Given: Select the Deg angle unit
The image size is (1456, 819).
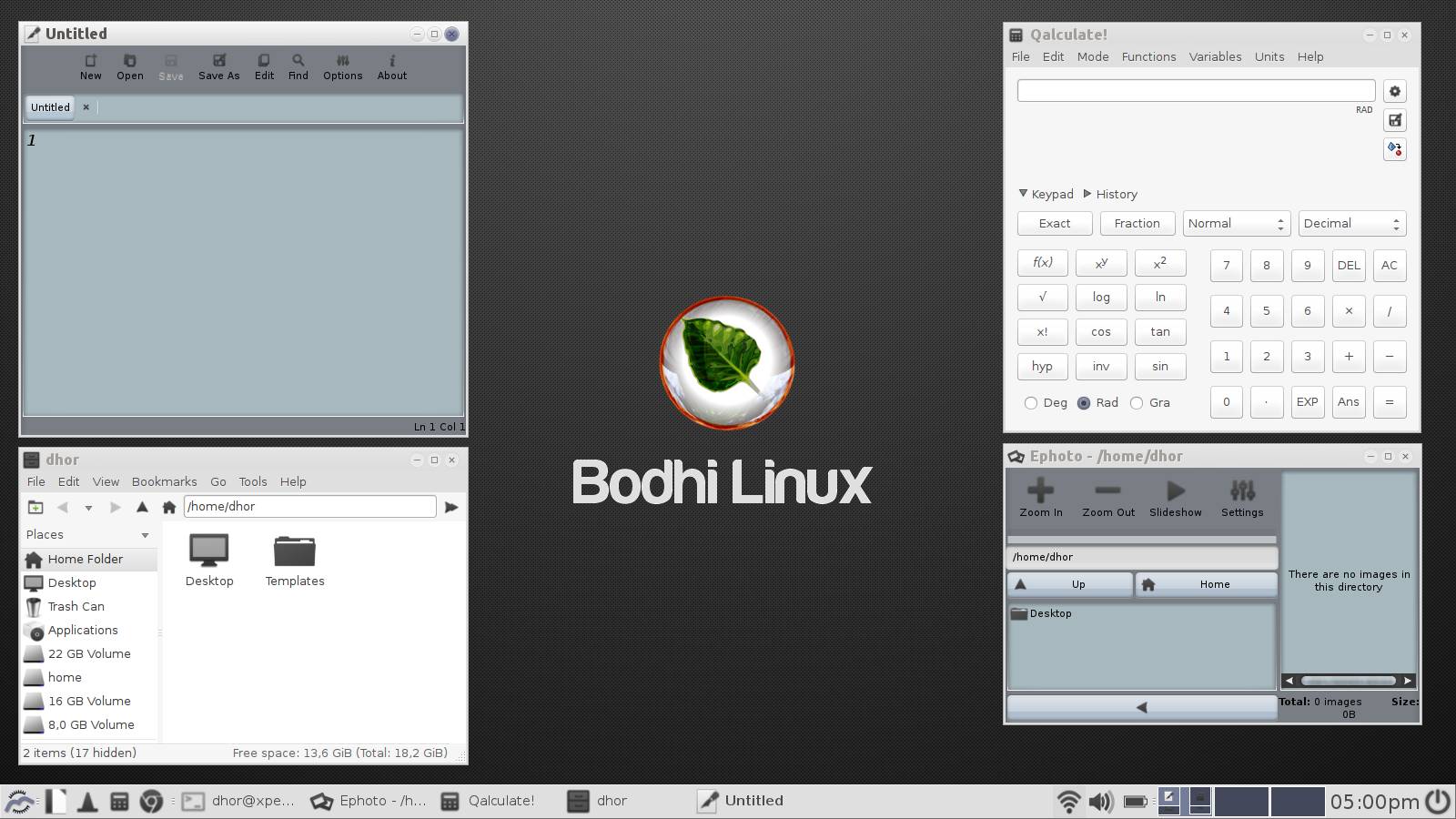Looking at the screenshot, I should [1046, 403].
